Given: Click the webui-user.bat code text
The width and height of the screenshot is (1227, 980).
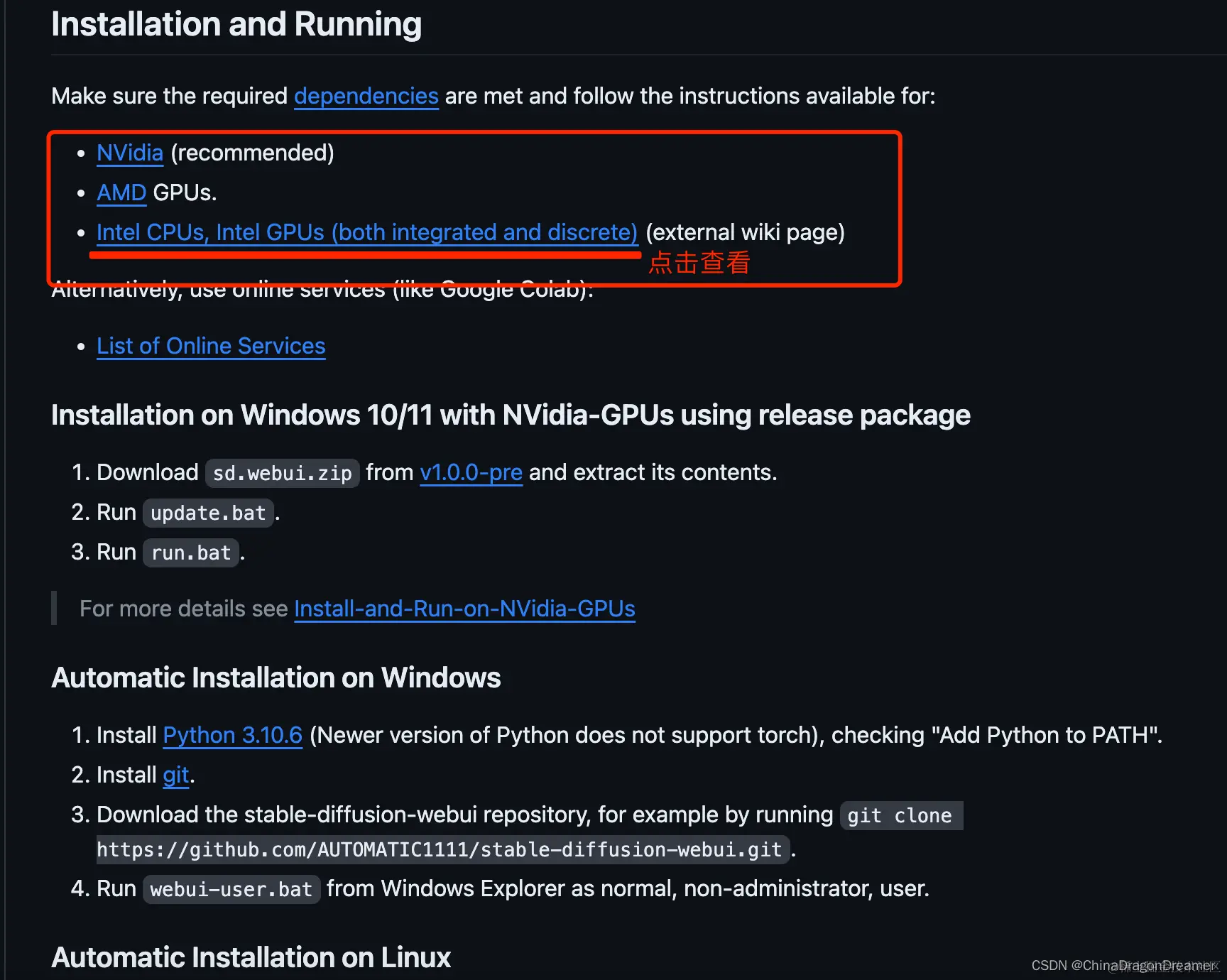Looking at the screenshot, I should [x=231, y=889].
